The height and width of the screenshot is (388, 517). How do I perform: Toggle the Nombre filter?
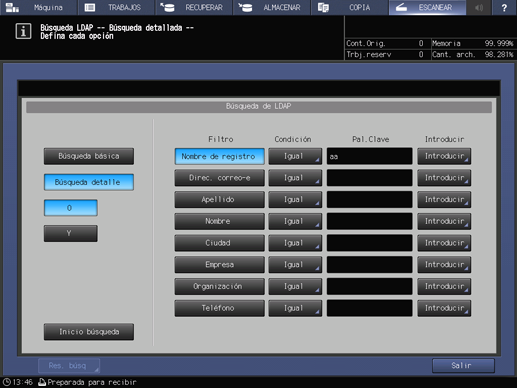pos(219,221)
